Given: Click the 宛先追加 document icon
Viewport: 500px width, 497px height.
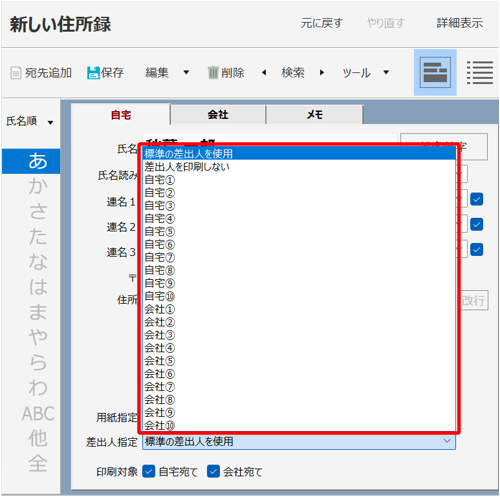Looking at the screenshot, I should tap(15, 73).
